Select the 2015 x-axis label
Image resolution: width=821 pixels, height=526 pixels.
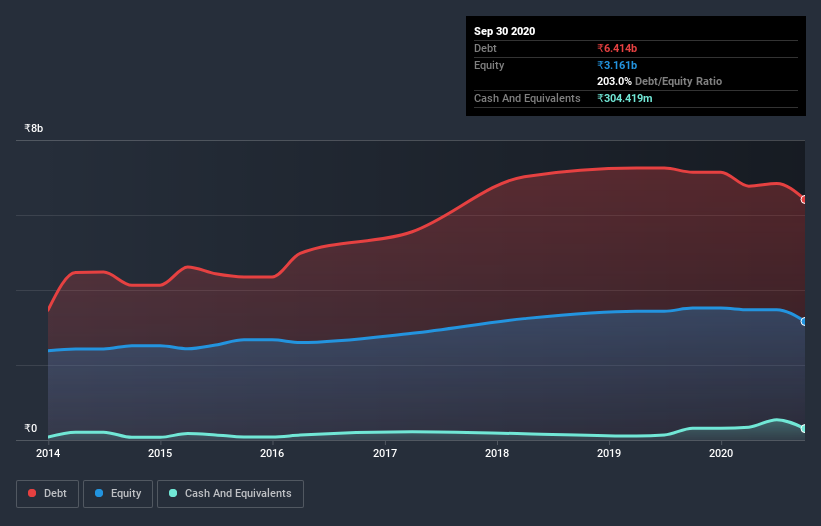tap(160, 453)
